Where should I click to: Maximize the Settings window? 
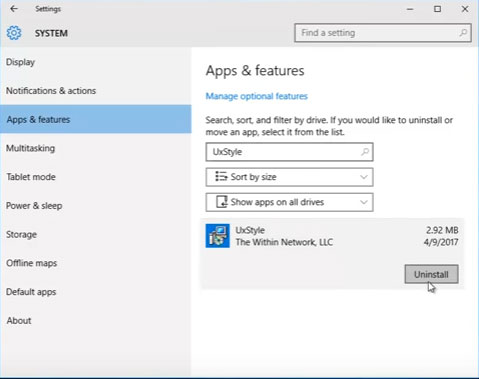[x=437, y=9]
